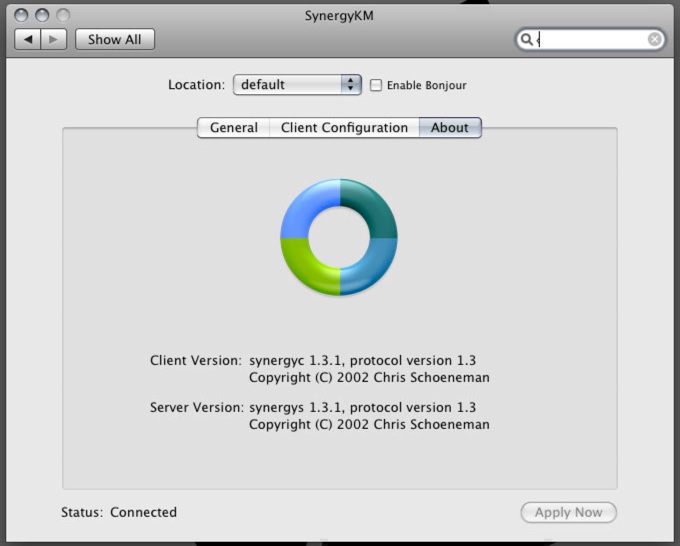Image resolution: width=680 pixels, height=546 pixels.
Task: Click the copyright line under Server Version
Action: tap(369, 425)
